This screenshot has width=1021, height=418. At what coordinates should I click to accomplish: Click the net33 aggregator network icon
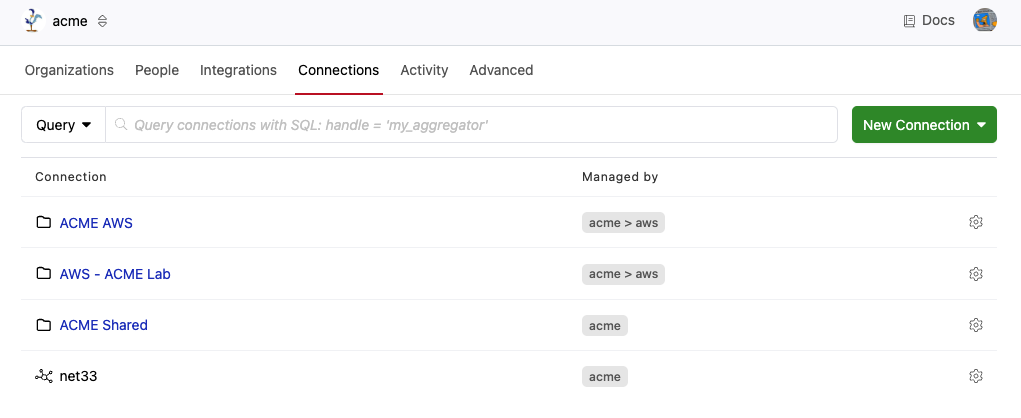[x=43, y=376]
